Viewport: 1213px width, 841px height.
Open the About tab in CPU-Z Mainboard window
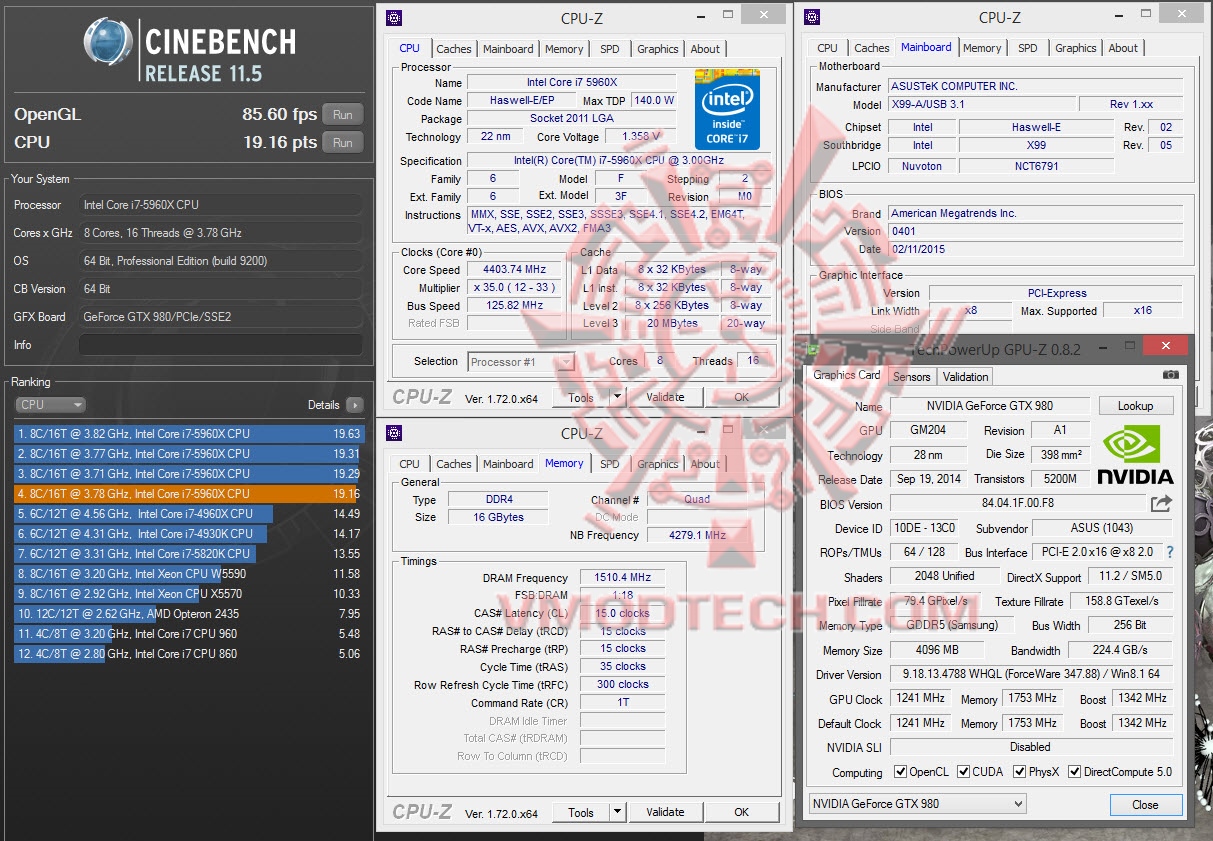tap(1123, 48)
